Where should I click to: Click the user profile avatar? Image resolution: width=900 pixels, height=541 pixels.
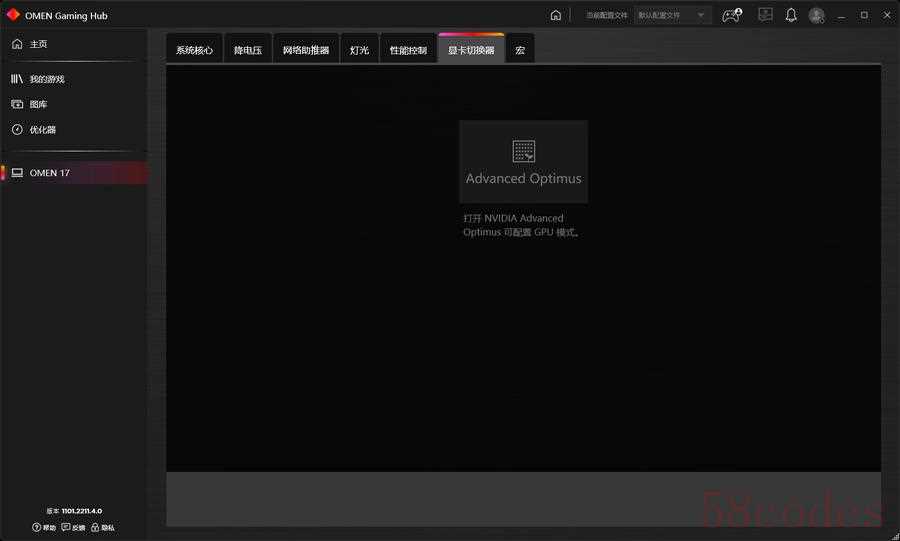pos(816,15)
